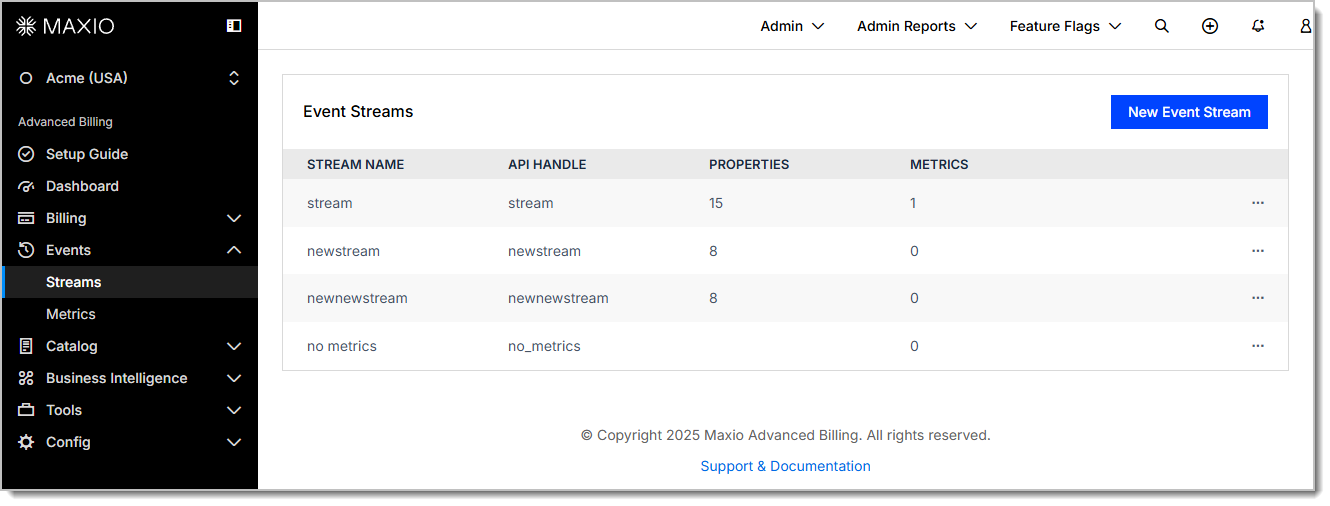Image resolution: width=1330 pixels, height=506 pixels.
Task: Select the newstream row name
Action: coord(343,251)
